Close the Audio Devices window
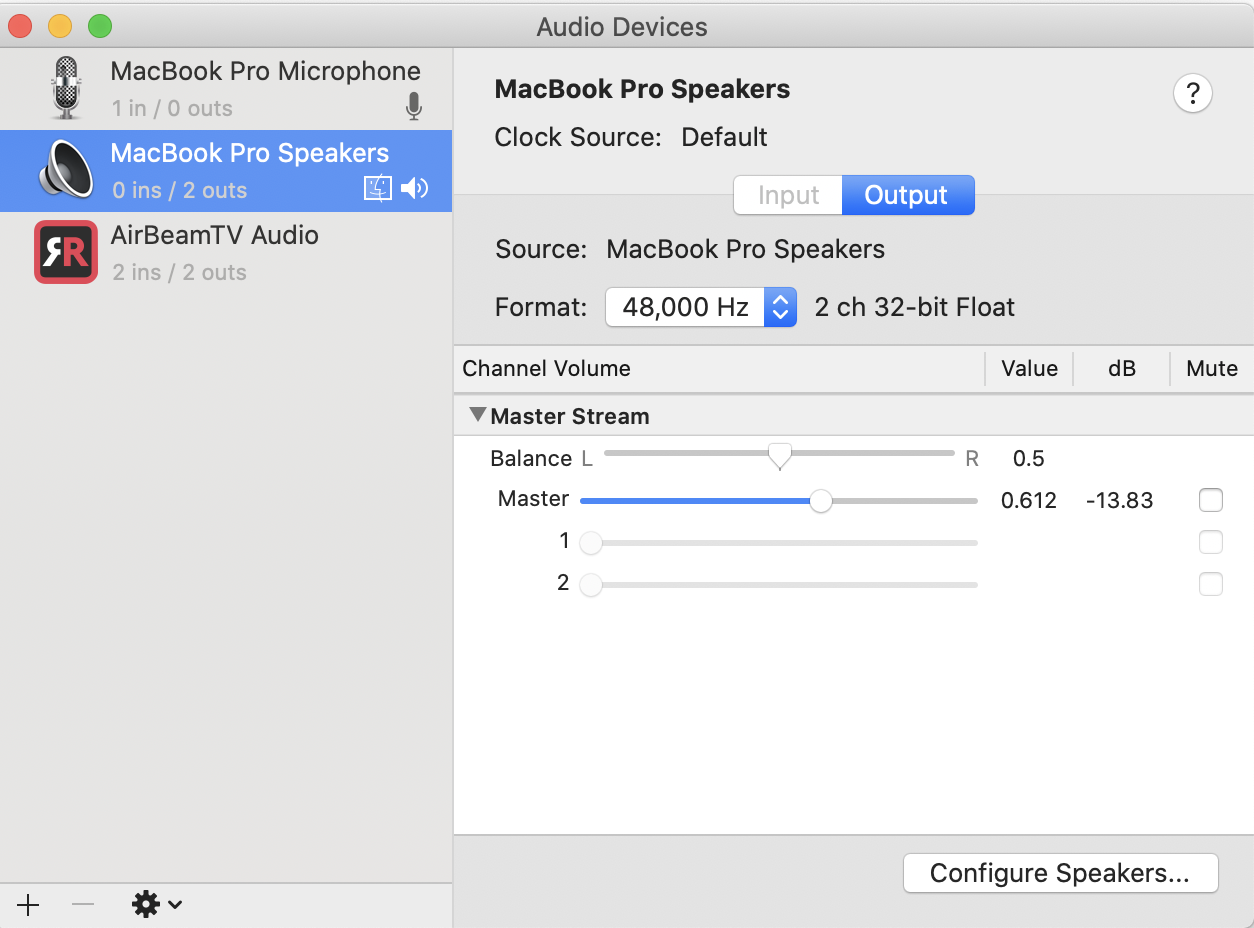 20,26
